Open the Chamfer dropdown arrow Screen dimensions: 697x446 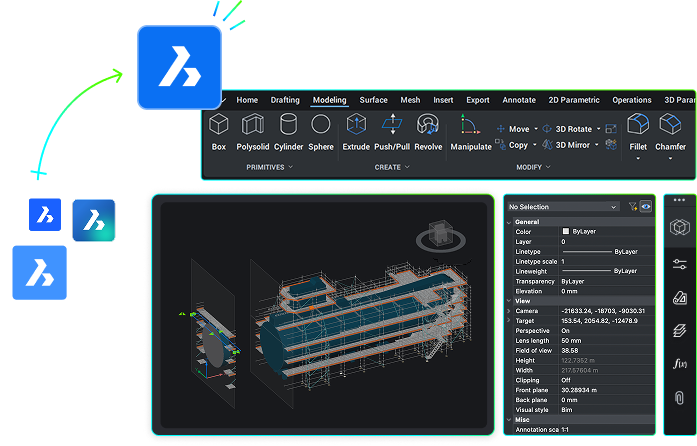(670, 158)
